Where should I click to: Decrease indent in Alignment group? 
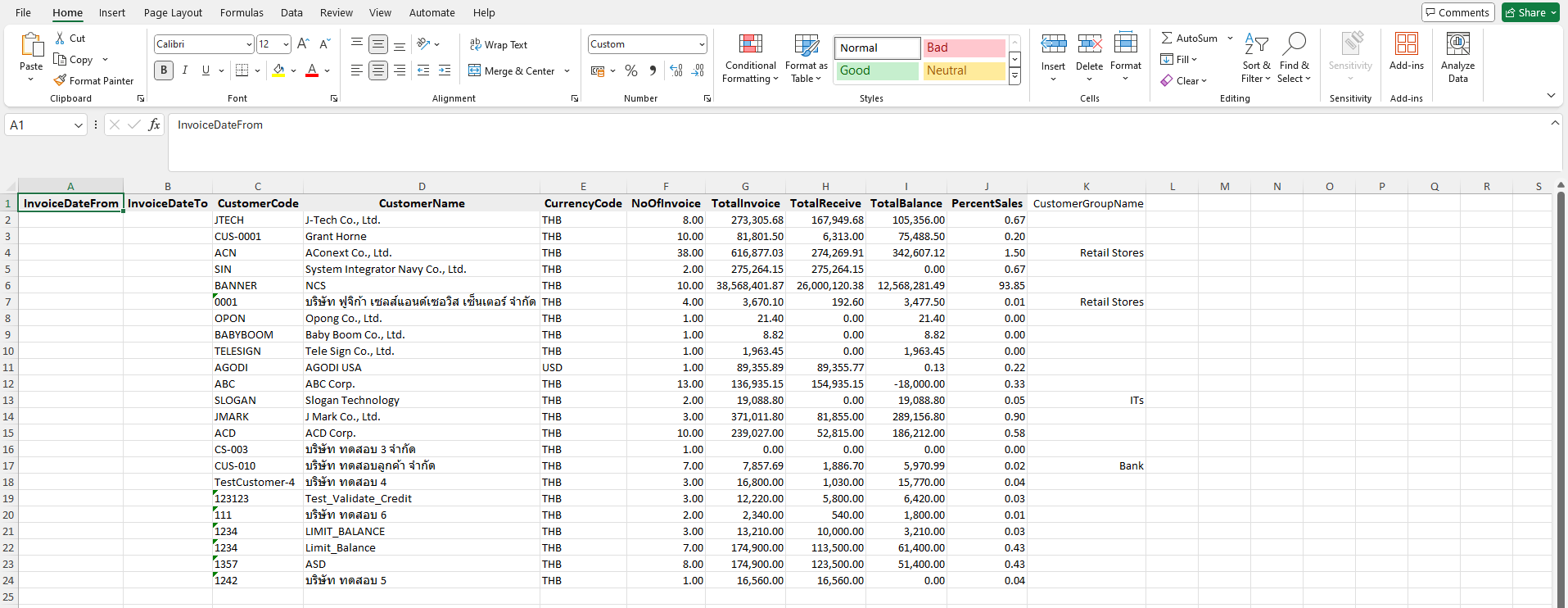pos(423,70)
